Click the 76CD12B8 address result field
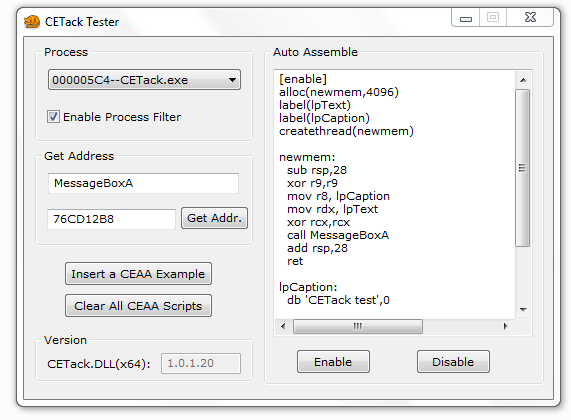The image size is (571, 420). click(x=111, y=219)
